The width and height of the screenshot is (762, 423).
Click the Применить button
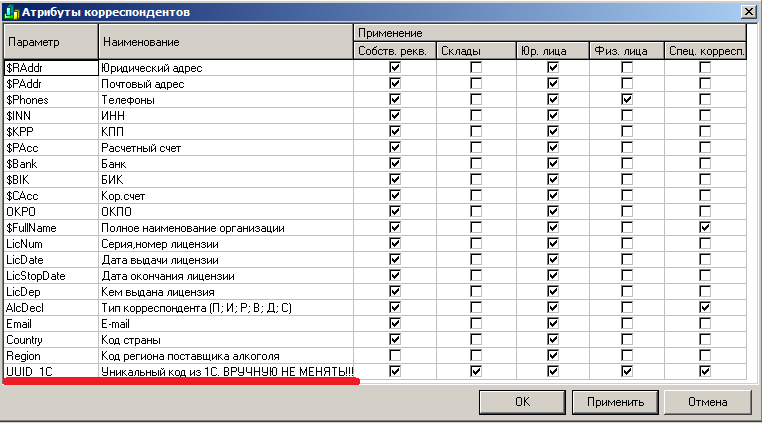(615, 402)
